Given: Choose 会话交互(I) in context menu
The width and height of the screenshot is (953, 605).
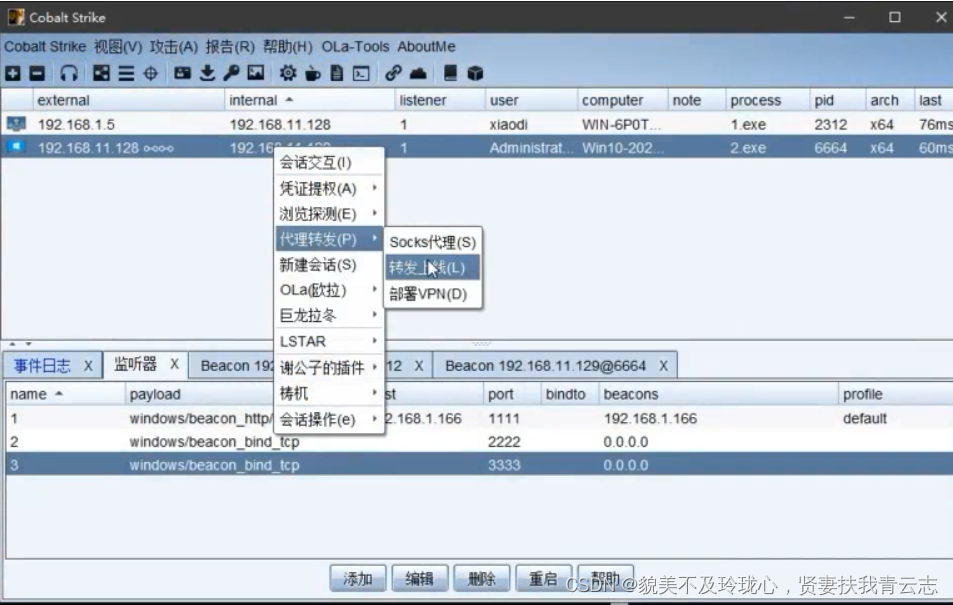Looking at the screenshot, I should [329, 163].
